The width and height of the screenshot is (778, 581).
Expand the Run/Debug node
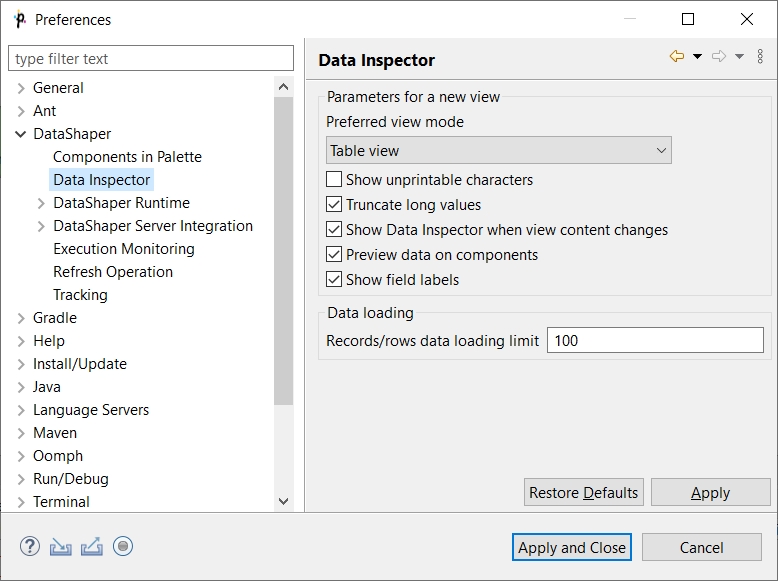click(21, 479)
